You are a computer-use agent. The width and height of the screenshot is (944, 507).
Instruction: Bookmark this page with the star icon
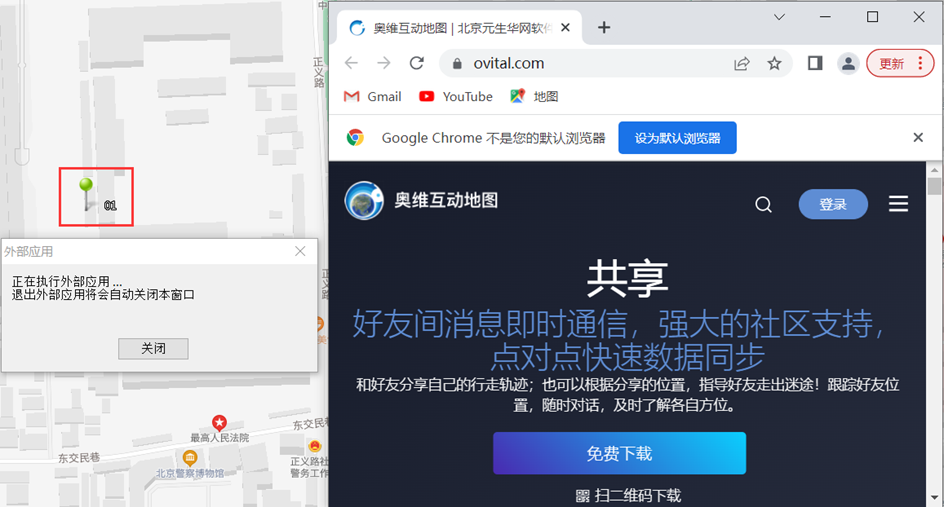click(x=774, y=63)
